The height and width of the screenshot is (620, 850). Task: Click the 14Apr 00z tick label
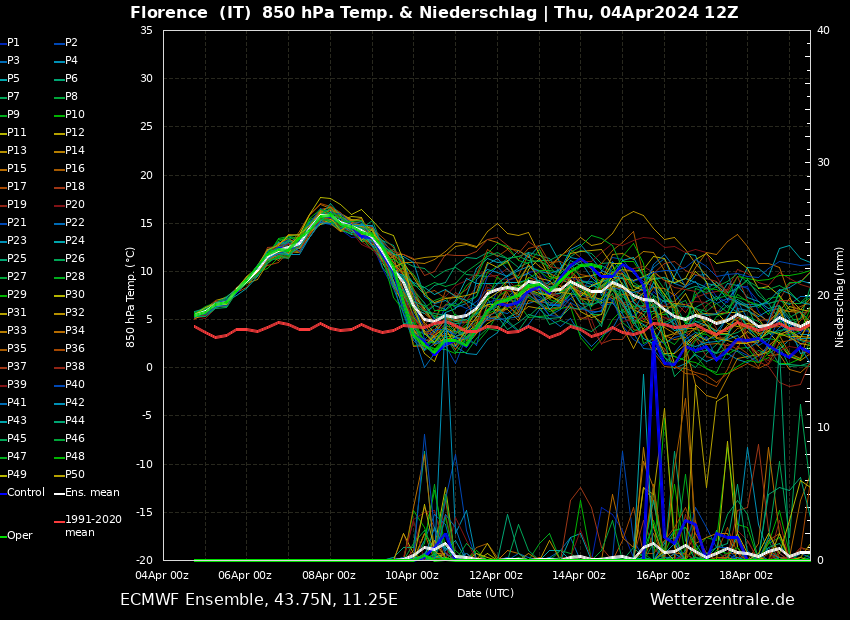(x=579, y=575)
